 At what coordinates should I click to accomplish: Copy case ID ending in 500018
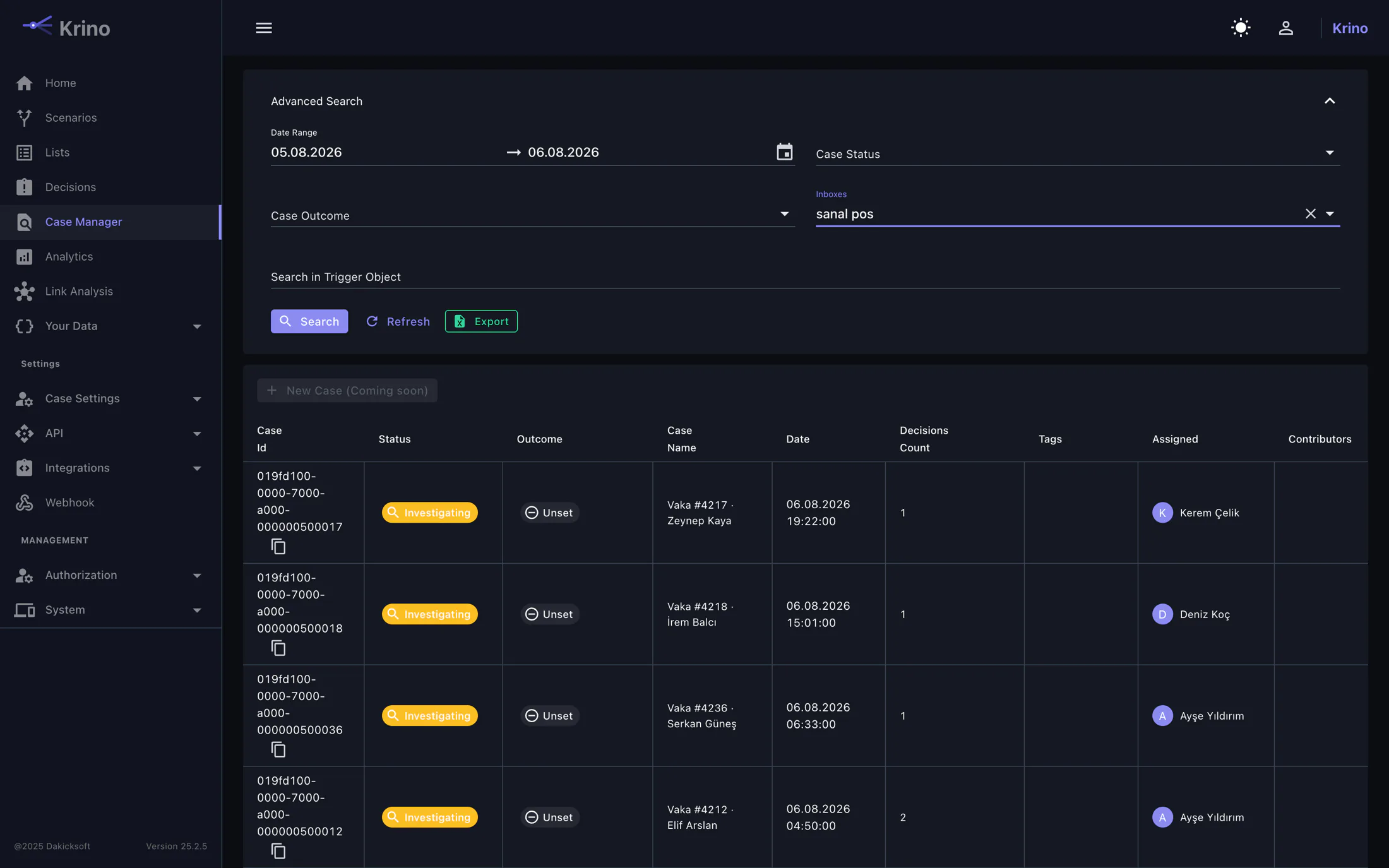pos(278,648)
